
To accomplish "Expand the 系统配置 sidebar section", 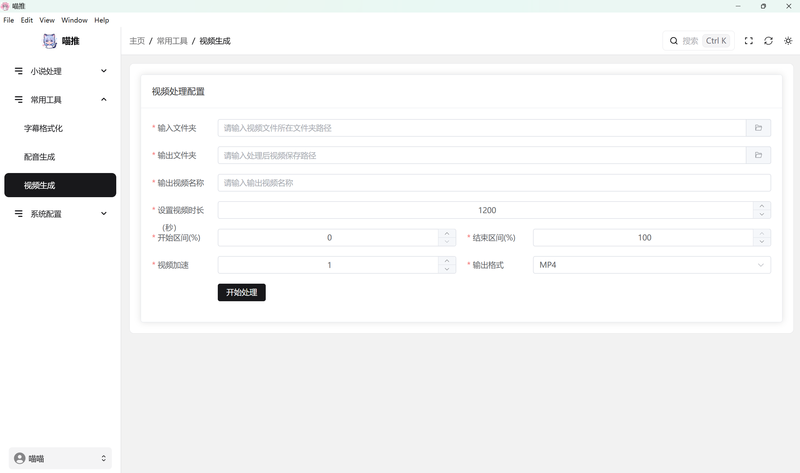I will coord(60,214).
